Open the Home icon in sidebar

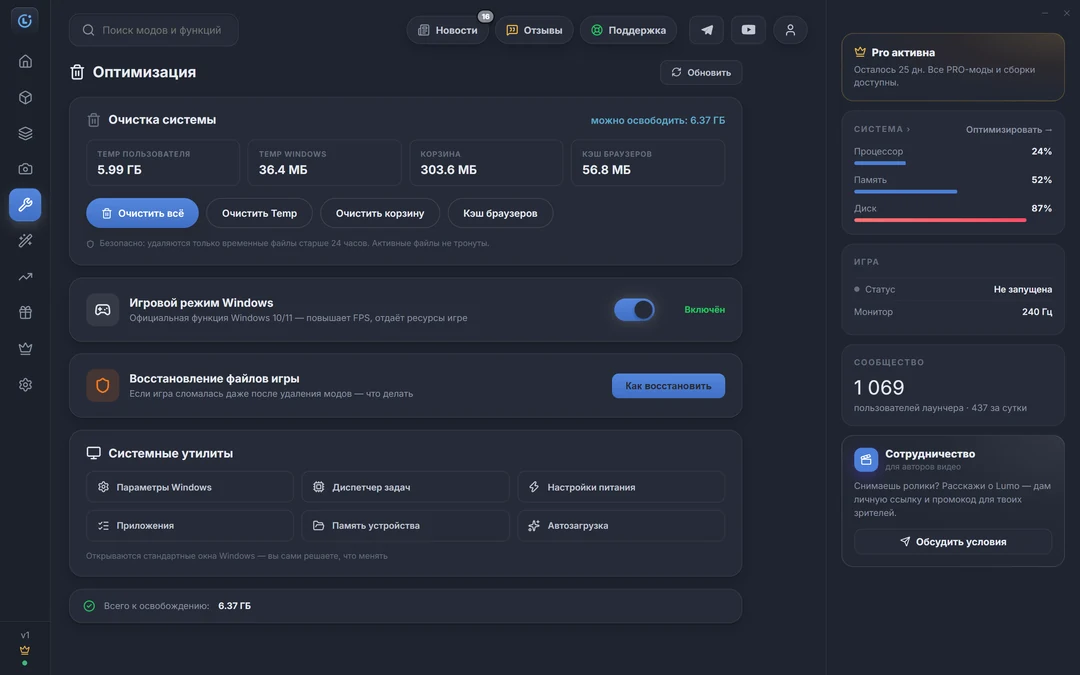pos(25,61)
